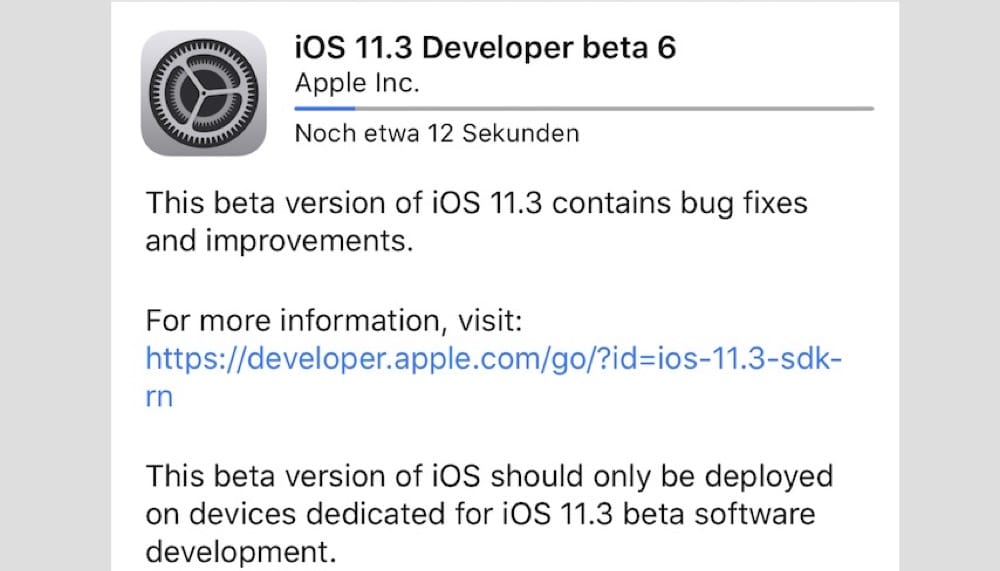Click the blue filled progress bar segment
The height and width of the screenshot is (571, 1000).
[325, 108]
